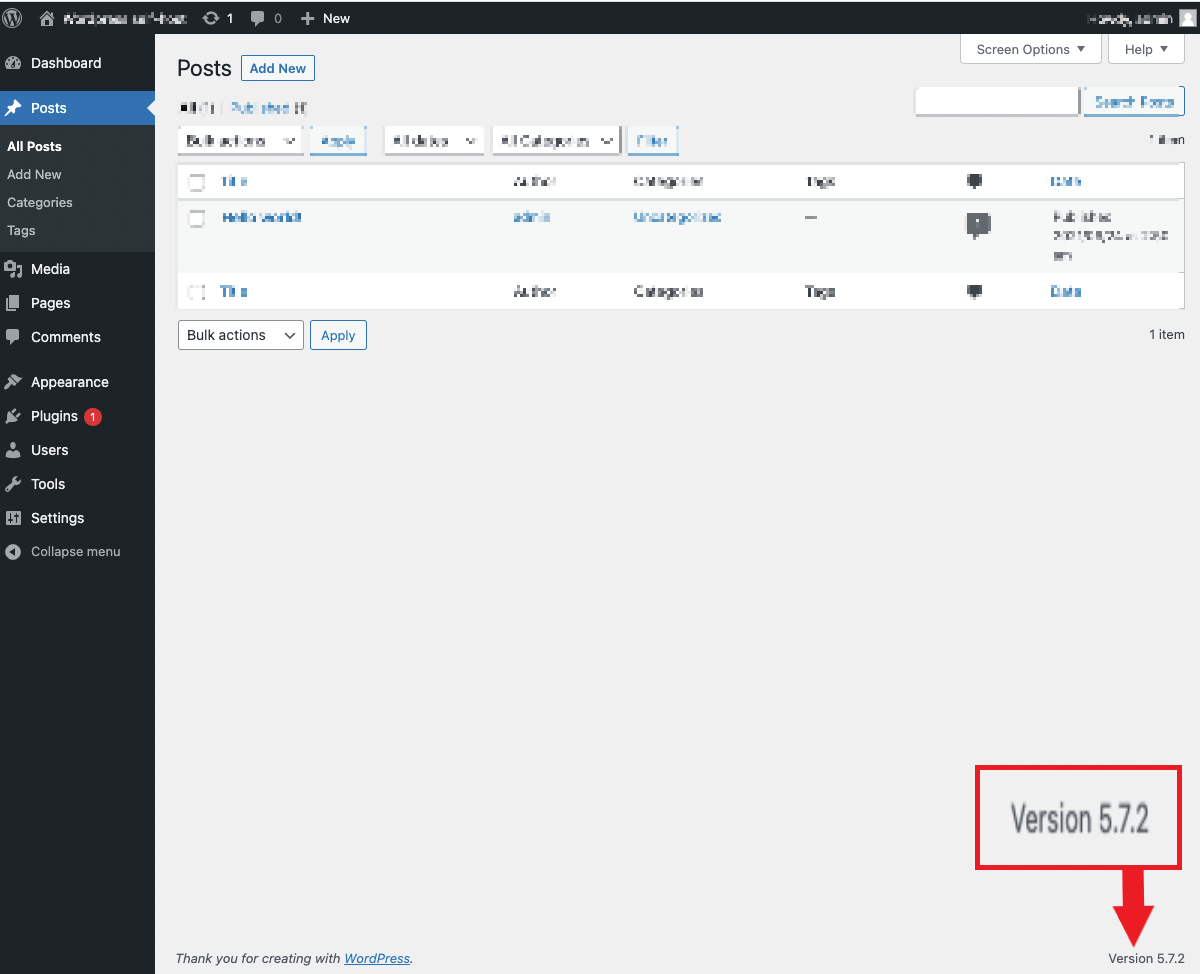1200x974 pixels.
Task: Click the top Apply button
Action: (x=338, y=141)
